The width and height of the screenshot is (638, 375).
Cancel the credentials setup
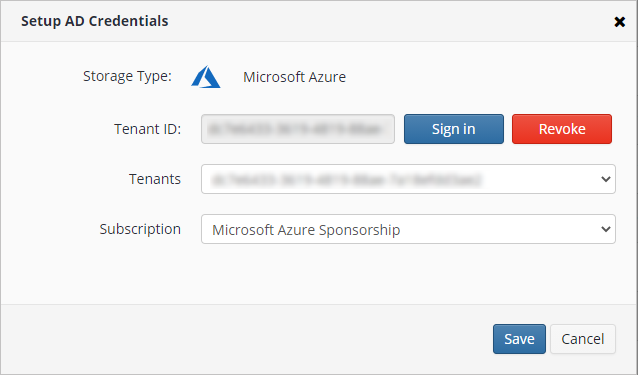pyautogui.click(x=583, y=339)
